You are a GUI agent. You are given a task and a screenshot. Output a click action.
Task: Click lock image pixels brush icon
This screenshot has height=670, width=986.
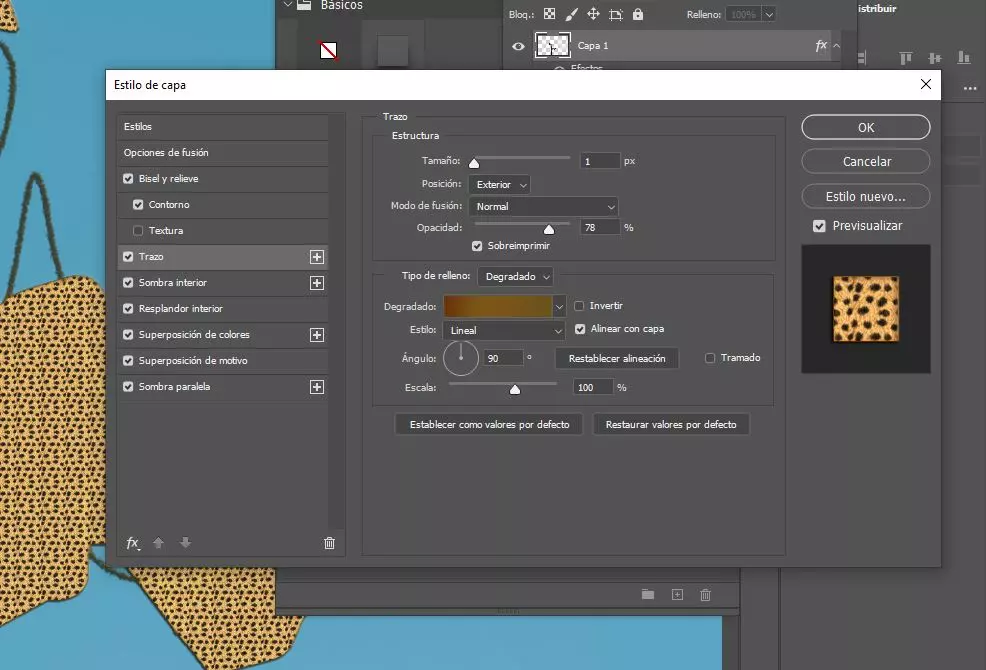[x=571, y=15]
